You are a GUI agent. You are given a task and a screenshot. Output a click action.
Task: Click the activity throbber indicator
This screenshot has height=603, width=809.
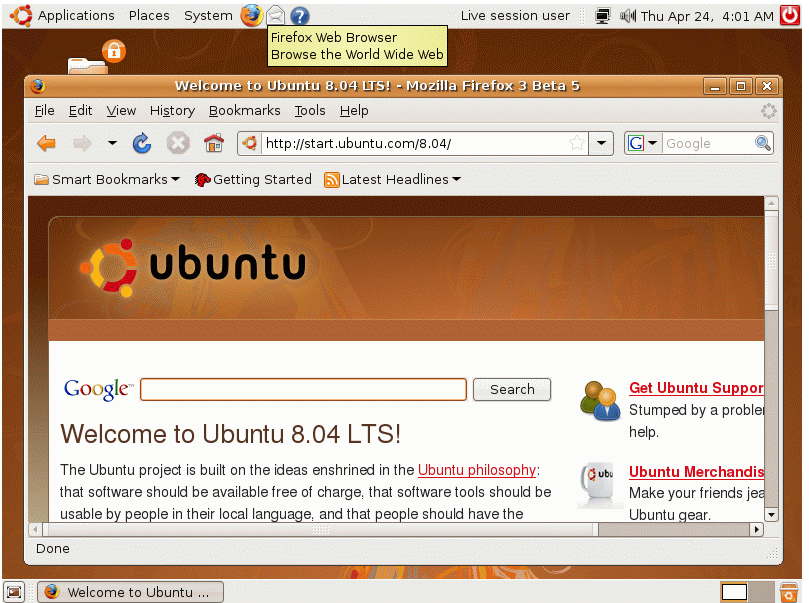[769, 111]
